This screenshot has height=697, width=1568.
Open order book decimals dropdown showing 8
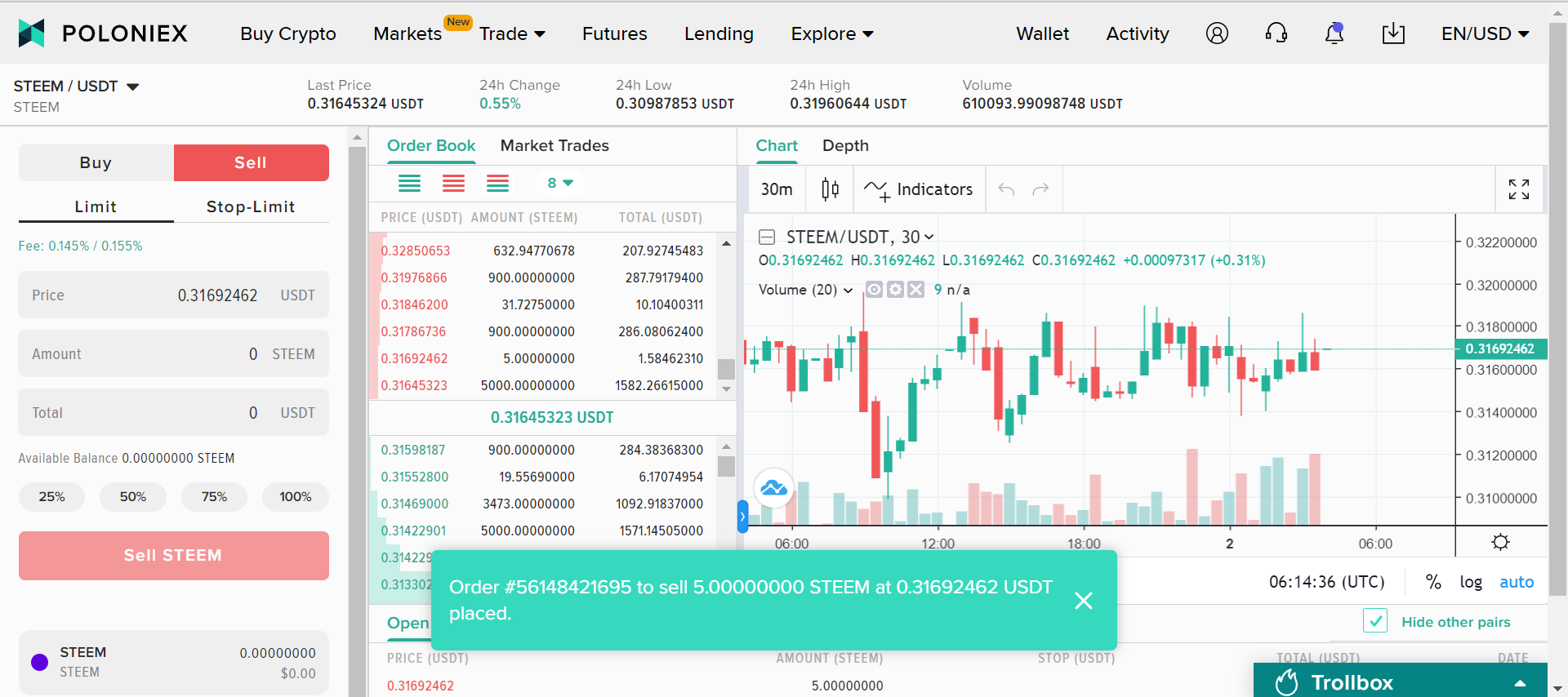560,183
